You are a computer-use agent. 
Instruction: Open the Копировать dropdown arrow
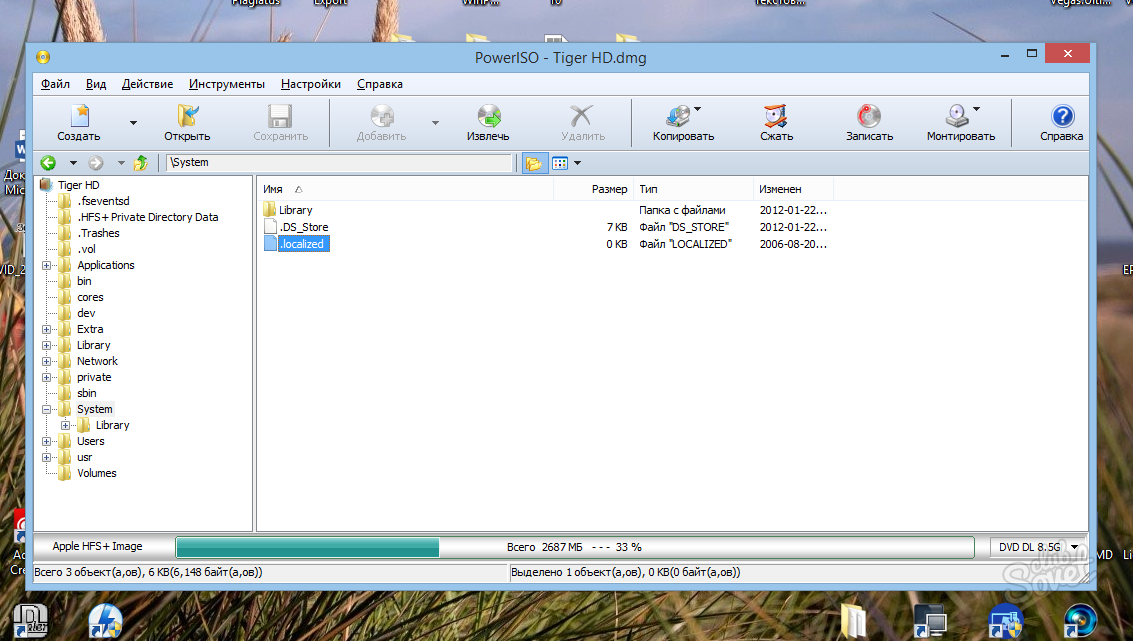pos(697,109)
